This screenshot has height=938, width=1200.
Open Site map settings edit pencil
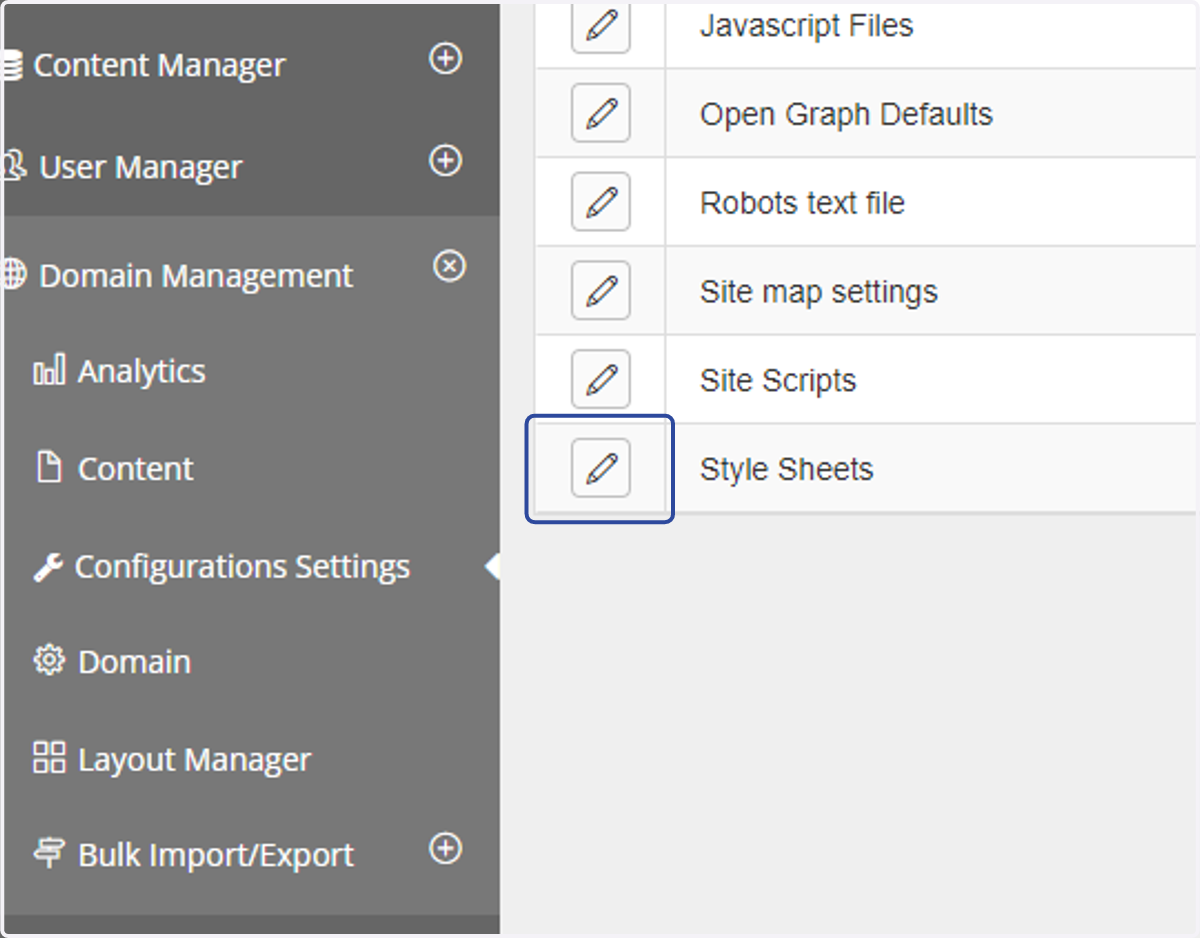coord(601,291)
